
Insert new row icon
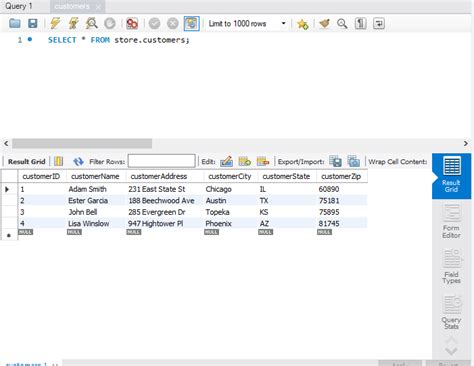coord(245,161)
